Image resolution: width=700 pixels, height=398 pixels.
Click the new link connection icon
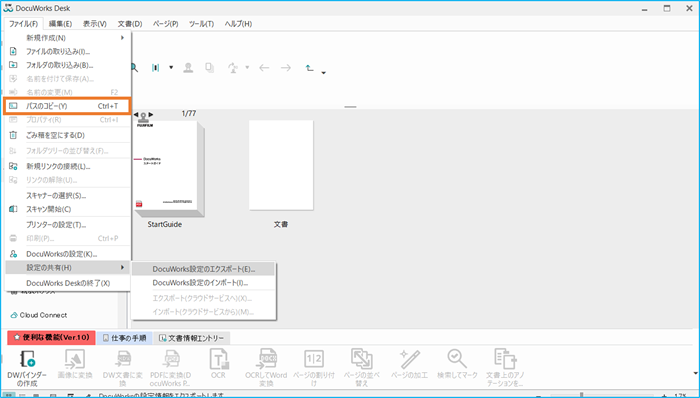pyautogui.click(x=13, y=166)
